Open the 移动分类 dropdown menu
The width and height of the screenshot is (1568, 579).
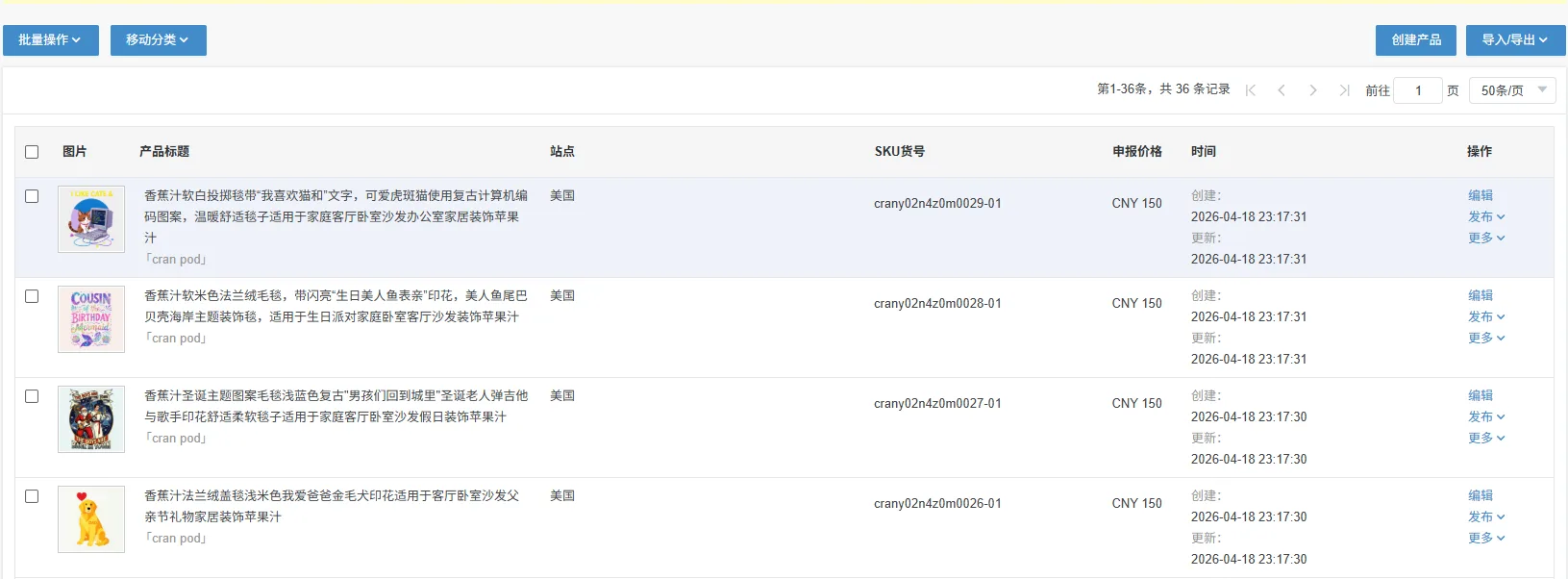(x=158, y=40)
